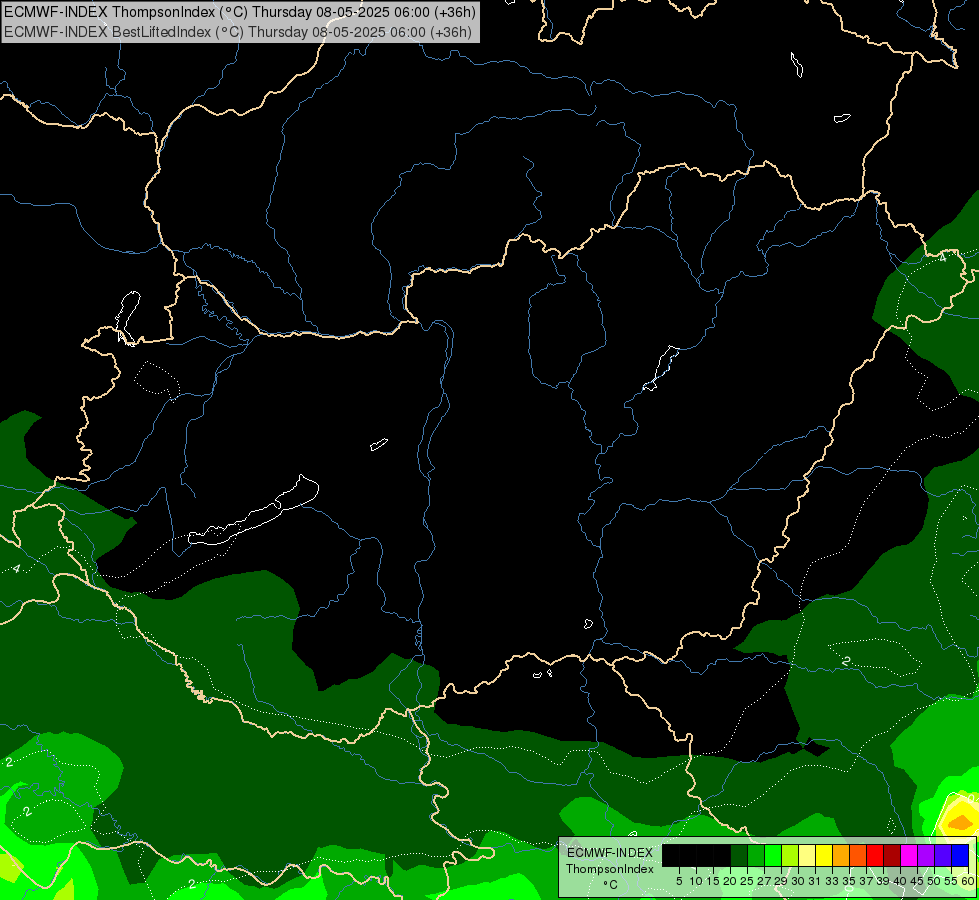
Task: Click the orange 33-35 legend swatch
Action: 840,856
